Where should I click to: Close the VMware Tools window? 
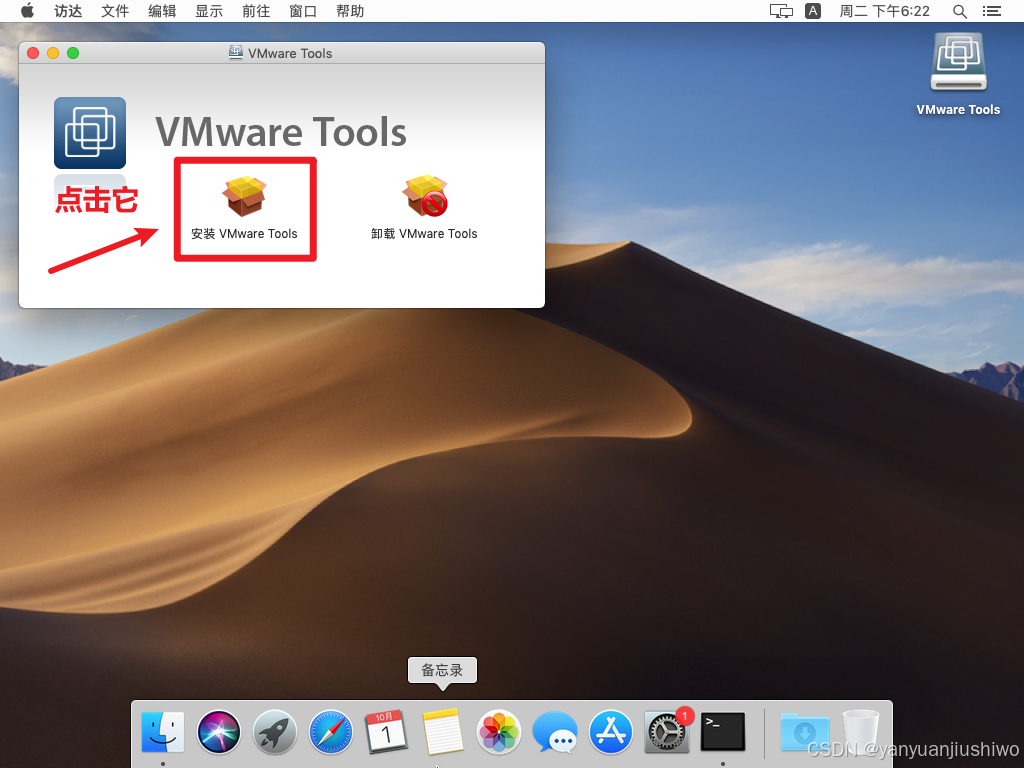pos(33,53)
